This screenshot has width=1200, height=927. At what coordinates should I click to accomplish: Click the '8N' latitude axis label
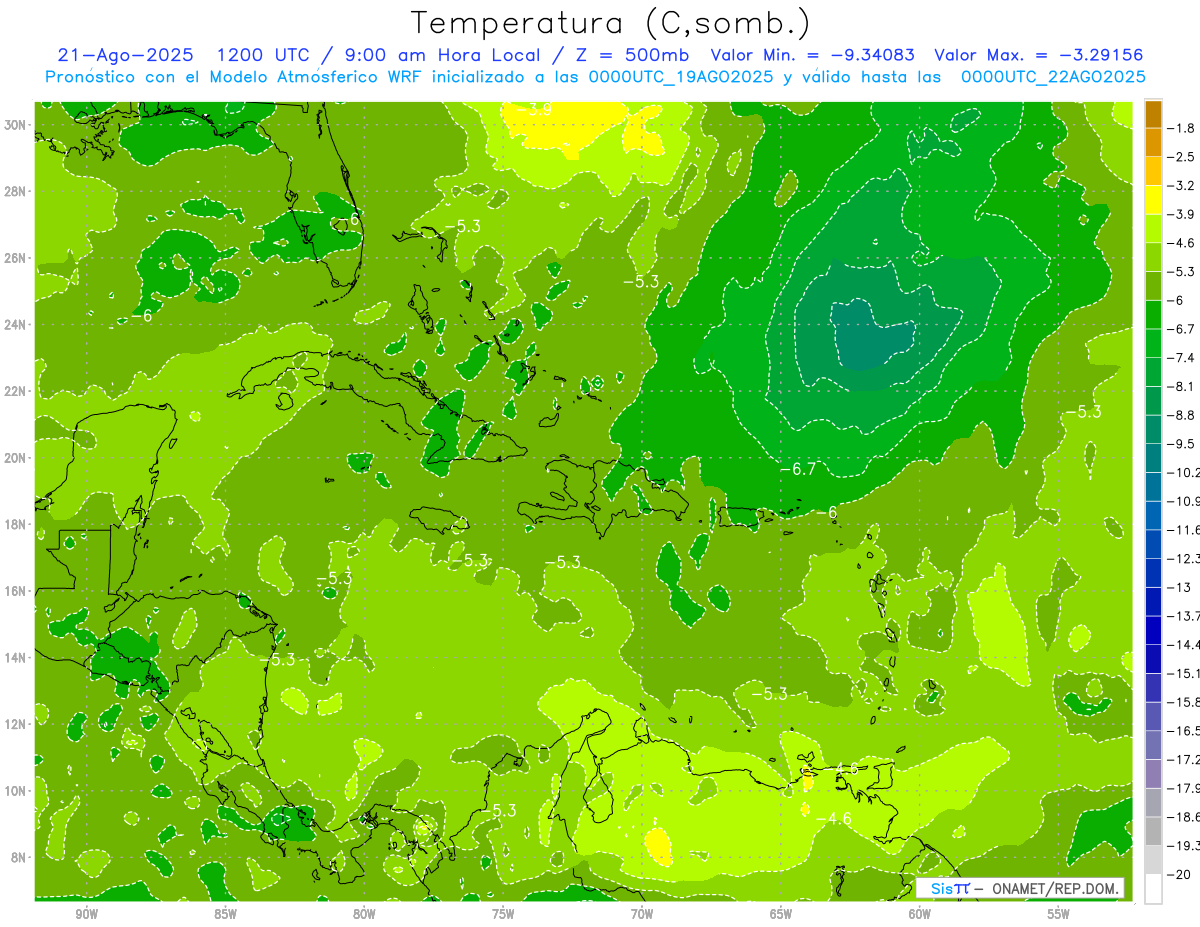pyautogui.click(x=19, y=857)
